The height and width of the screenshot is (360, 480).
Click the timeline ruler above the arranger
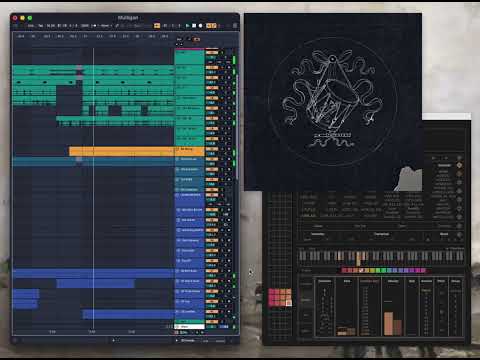93,36
